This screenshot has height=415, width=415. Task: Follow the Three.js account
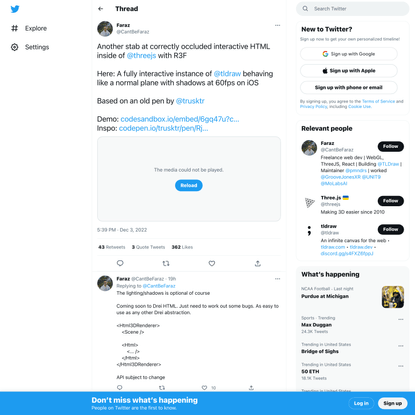pos(391,201)
